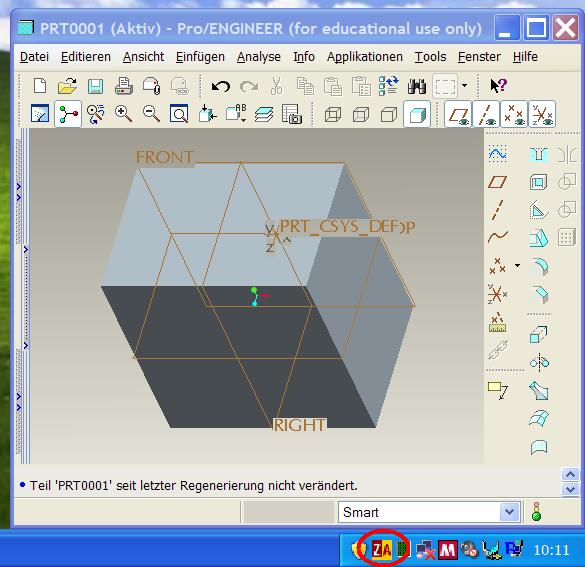Toggle datum planes visibility
Screen dimensions: 585x567
click(458, 114)
